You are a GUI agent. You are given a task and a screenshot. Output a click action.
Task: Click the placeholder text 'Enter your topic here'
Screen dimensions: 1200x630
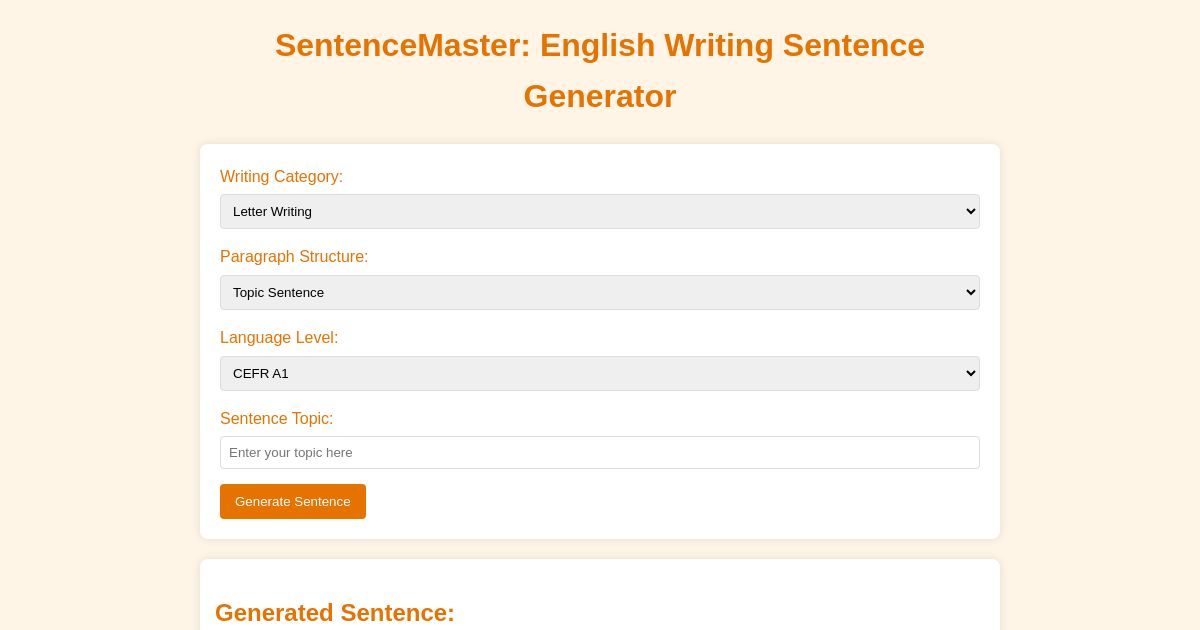[291, 452]
